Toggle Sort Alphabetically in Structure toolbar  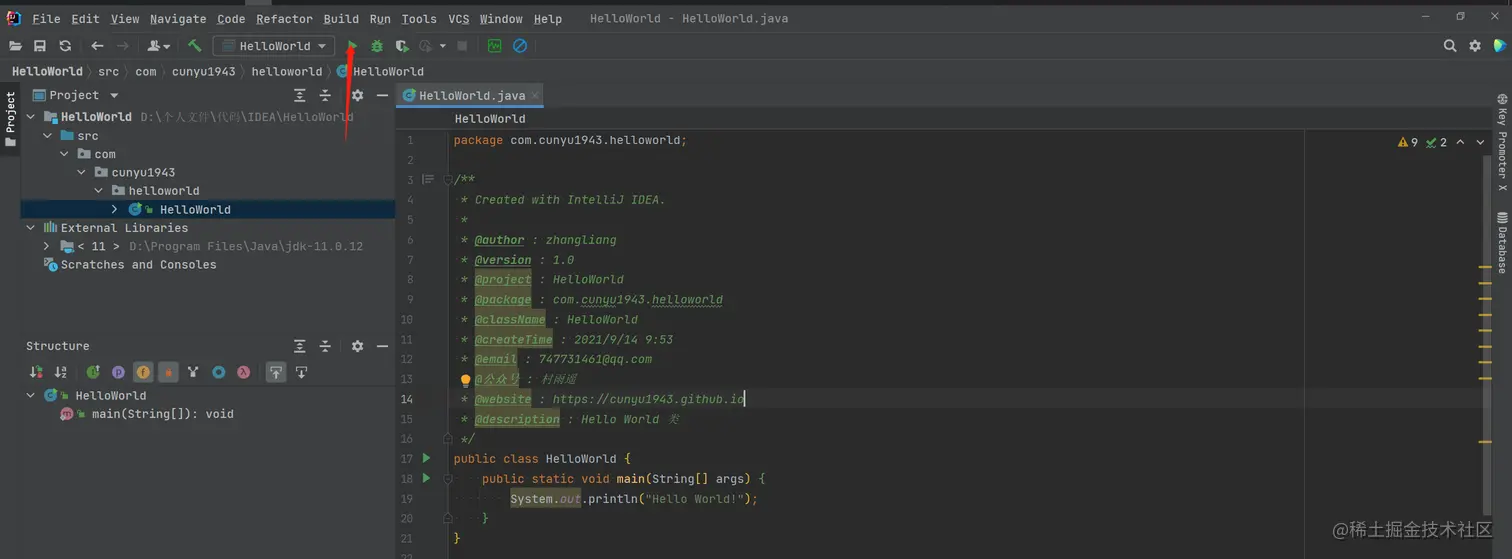click(x=61, y=372)
